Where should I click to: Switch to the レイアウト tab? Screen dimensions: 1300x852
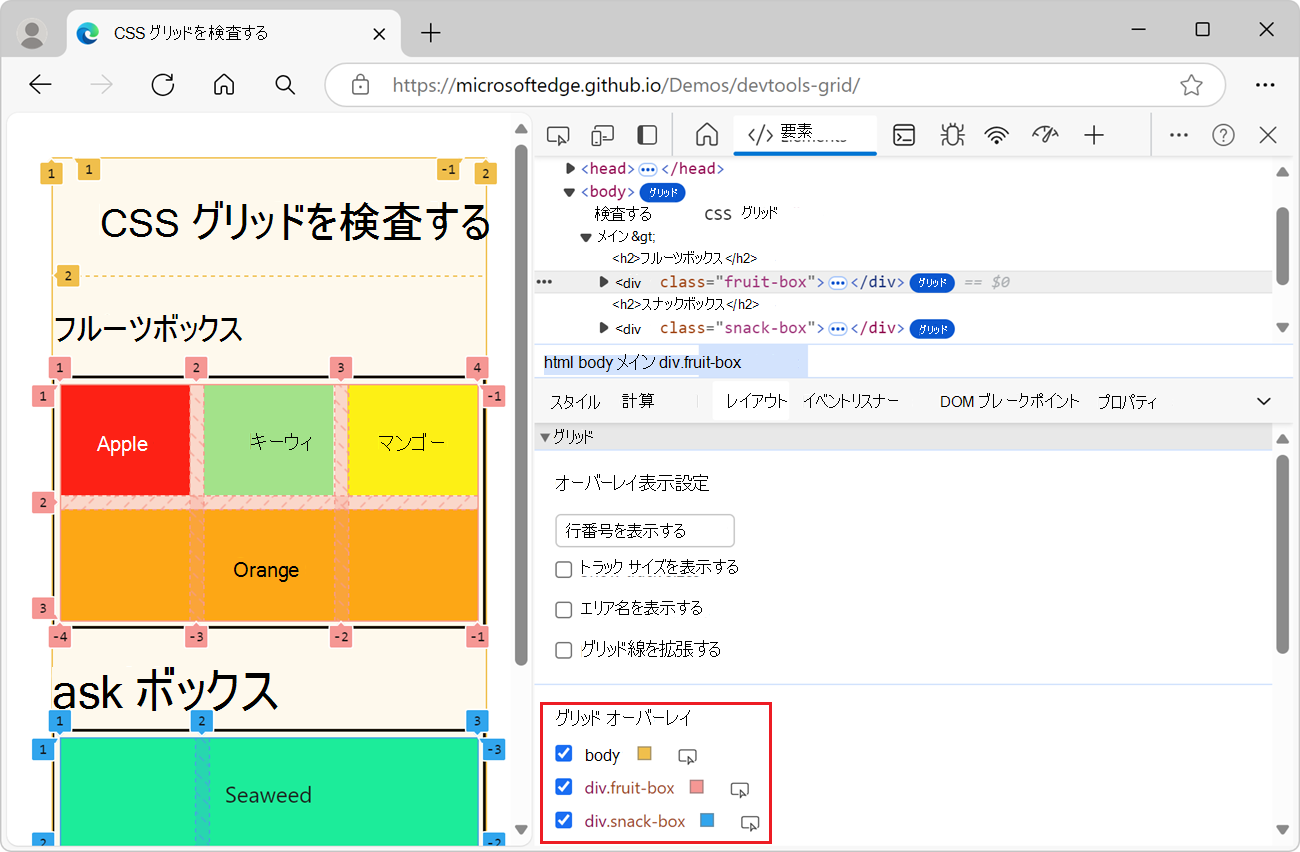pyautogui.click(x=752, y=401)
